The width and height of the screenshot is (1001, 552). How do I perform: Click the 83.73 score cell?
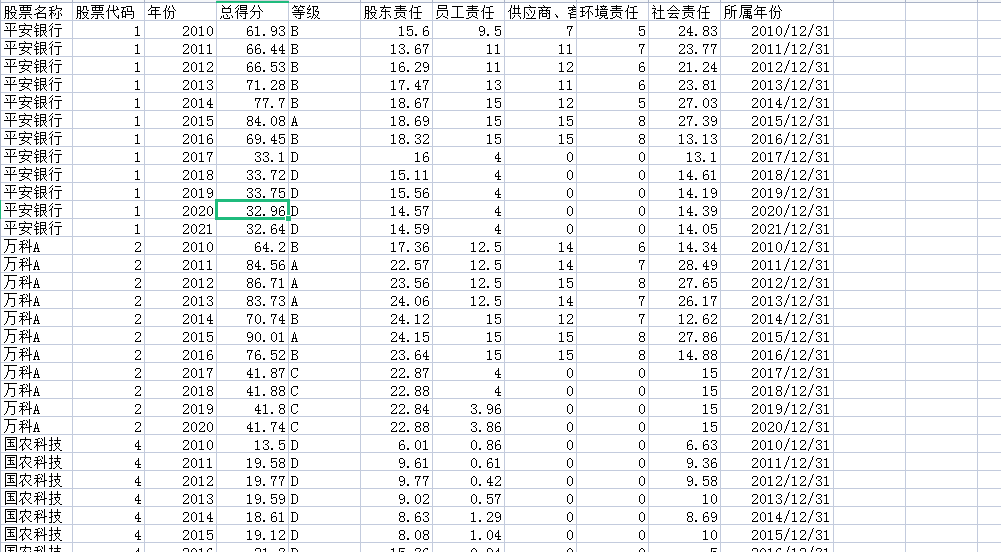click(x=252, y=301)
